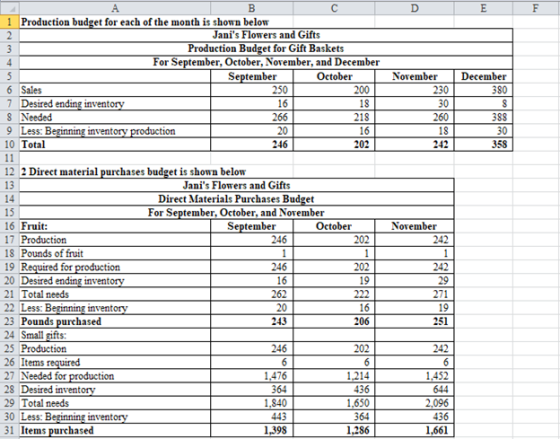This screenshot has height=439, width=560.
Task: Click the 'Fruit:' label cell
Action: coord(115,226)
